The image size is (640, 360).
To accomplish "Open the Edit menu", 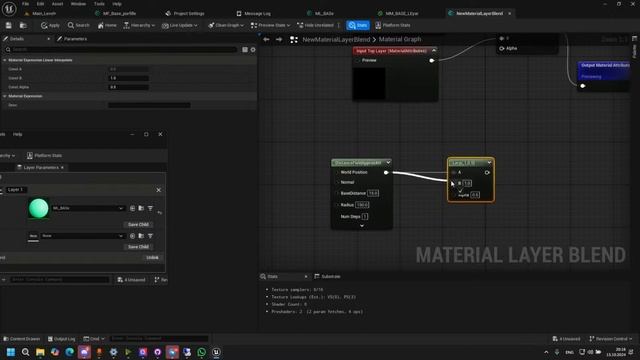I will coord(40,4).
